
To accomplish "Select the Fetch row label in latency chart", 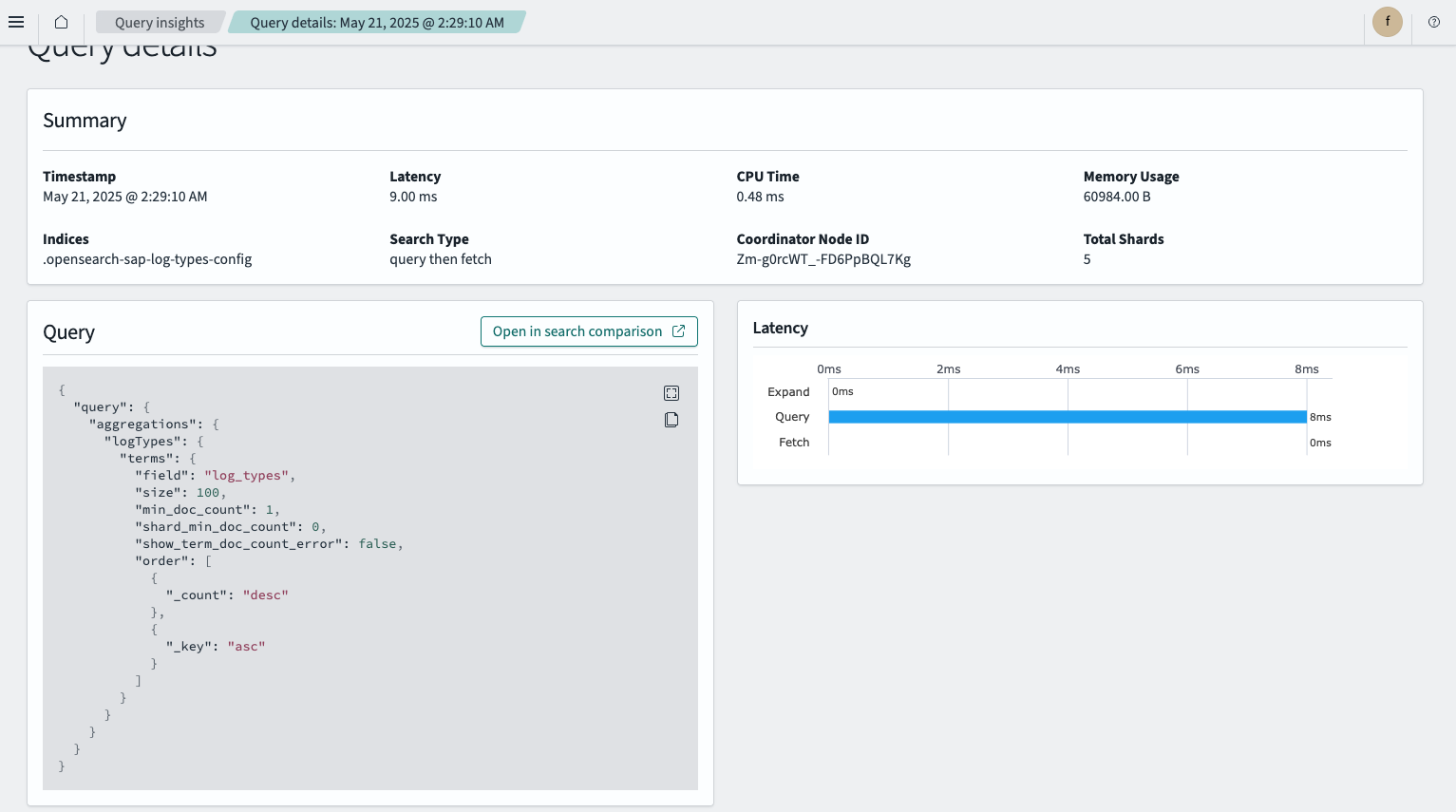I will tap(794, 442).
